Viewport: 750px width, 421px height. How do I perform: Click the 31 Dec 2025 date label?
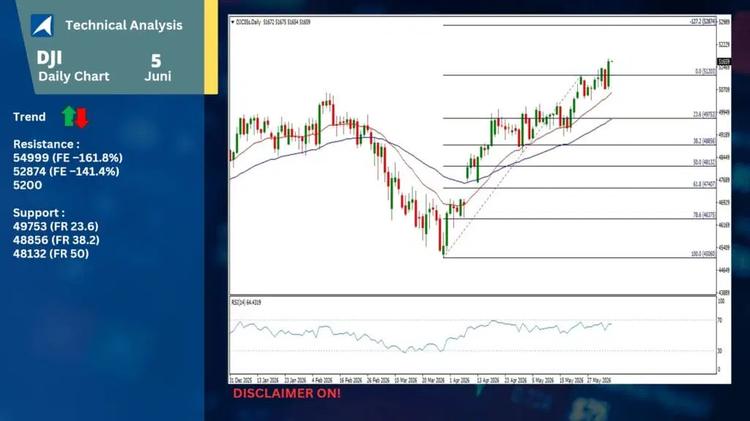(x=241, y=380)
